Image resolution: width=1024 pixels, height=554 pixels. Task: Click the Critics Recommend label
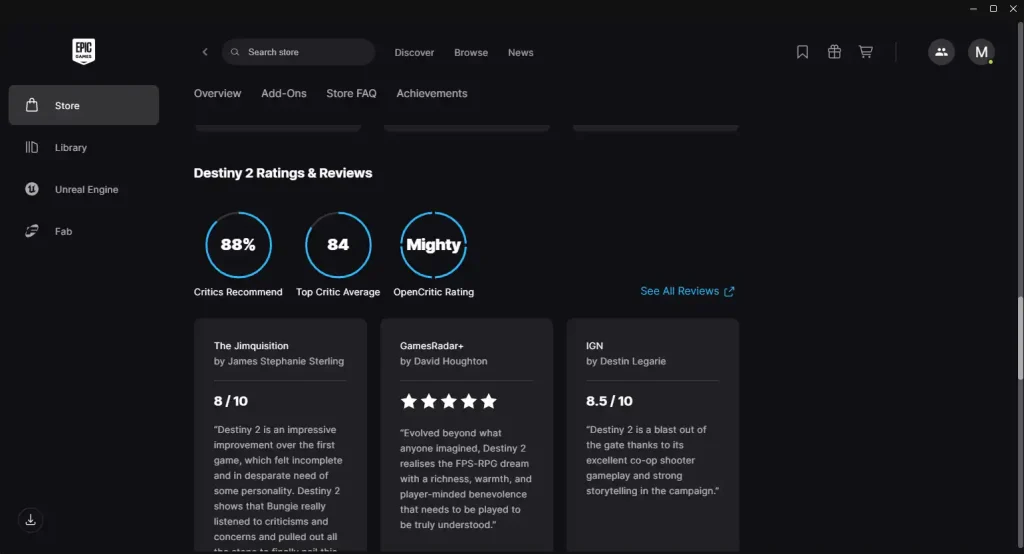click(238, 292)
